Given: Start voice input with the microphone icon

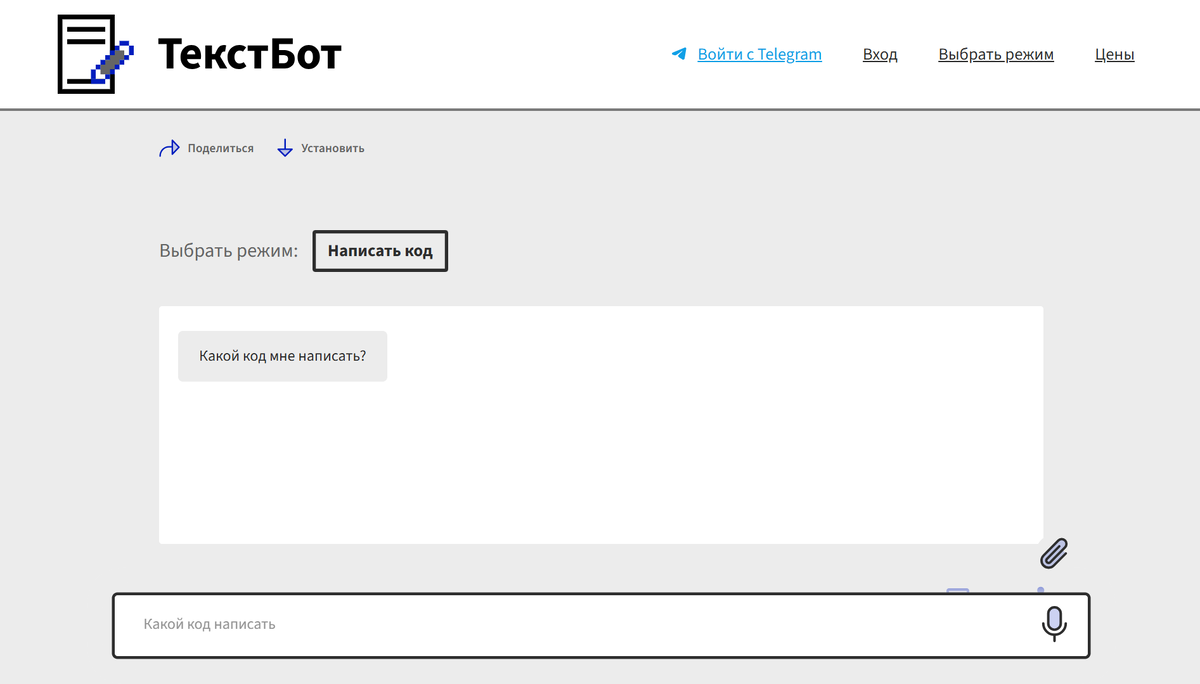Looking at the screenshot, I should point(1053,624).
